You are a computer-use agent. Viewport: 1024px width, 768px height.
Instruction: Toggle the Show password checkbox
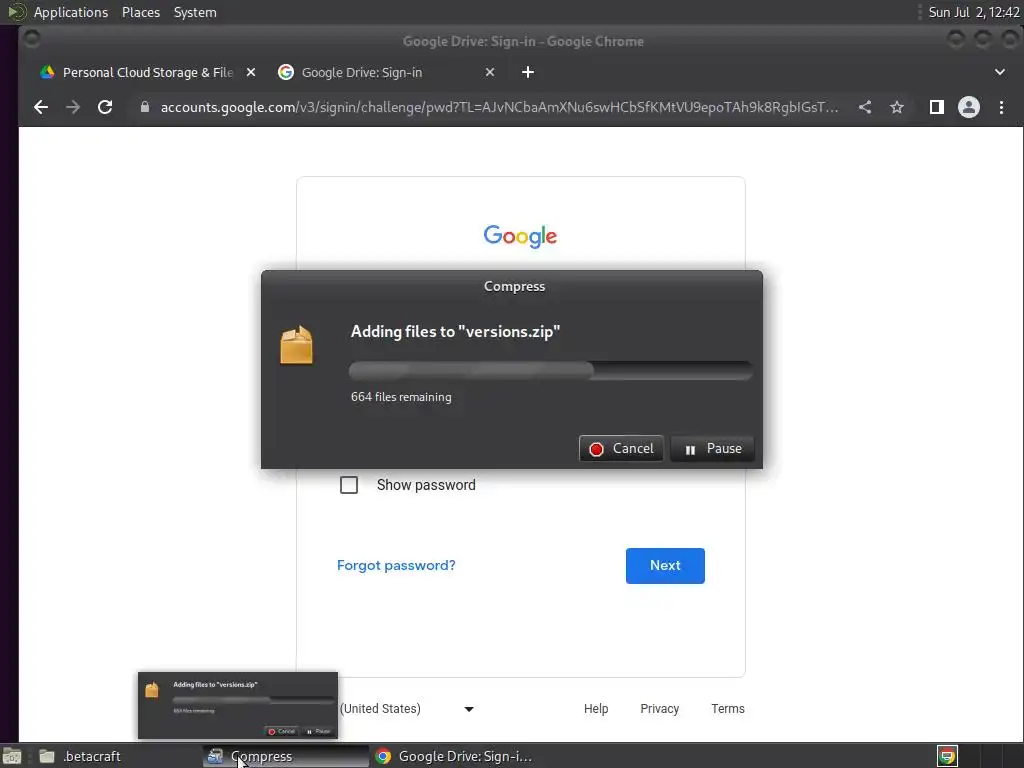coord(349,485)
